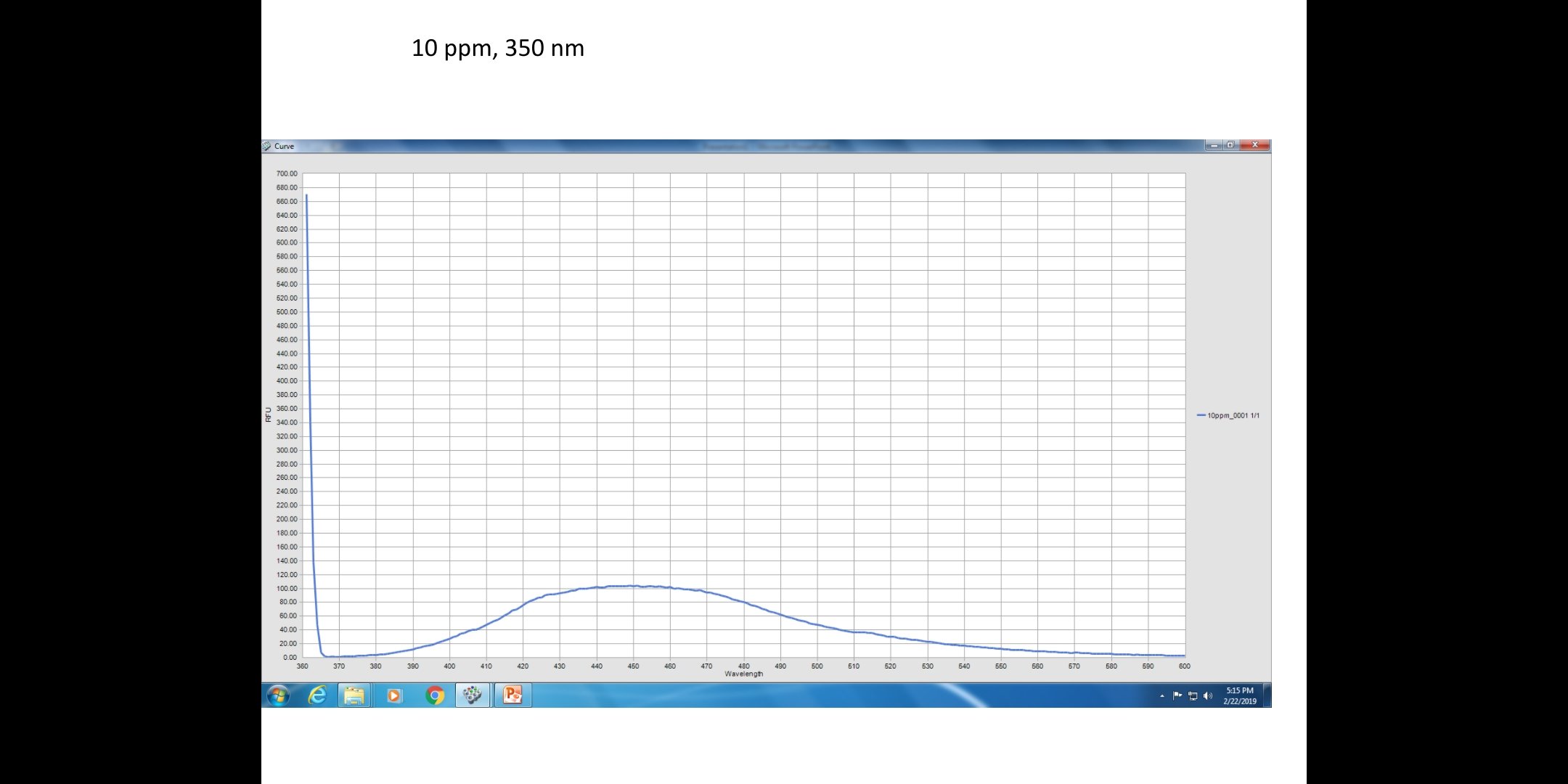This screenshot has width=1568, height=784.
Task: Show hidden system tray icons arrow
Action: click(x=1162, y=696)
